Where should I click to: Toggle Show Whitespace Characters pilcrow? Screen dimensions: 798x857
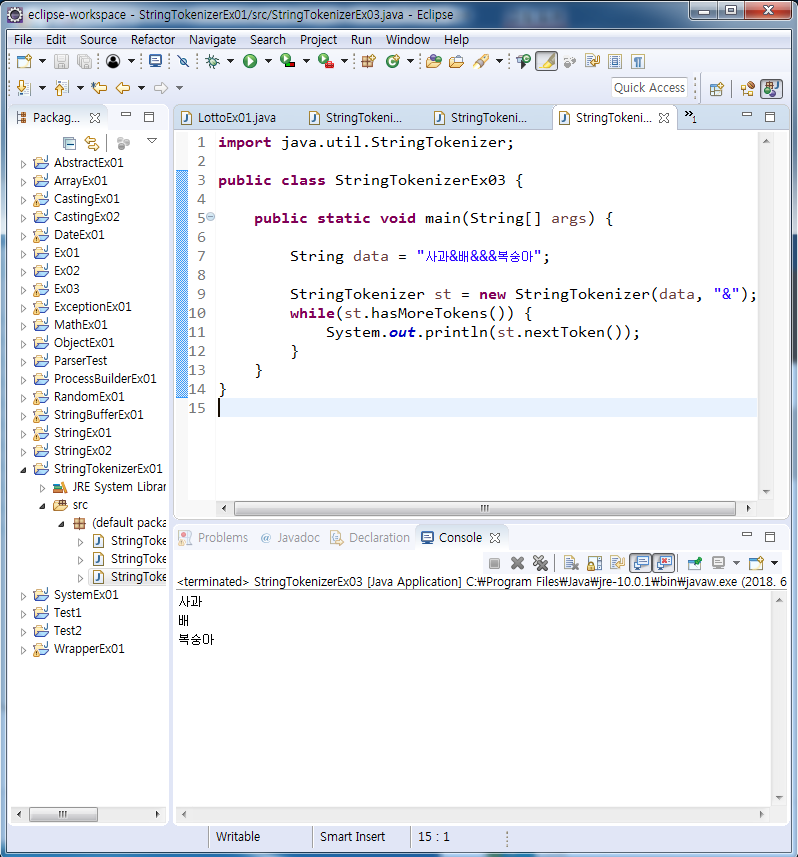(637, 61)
